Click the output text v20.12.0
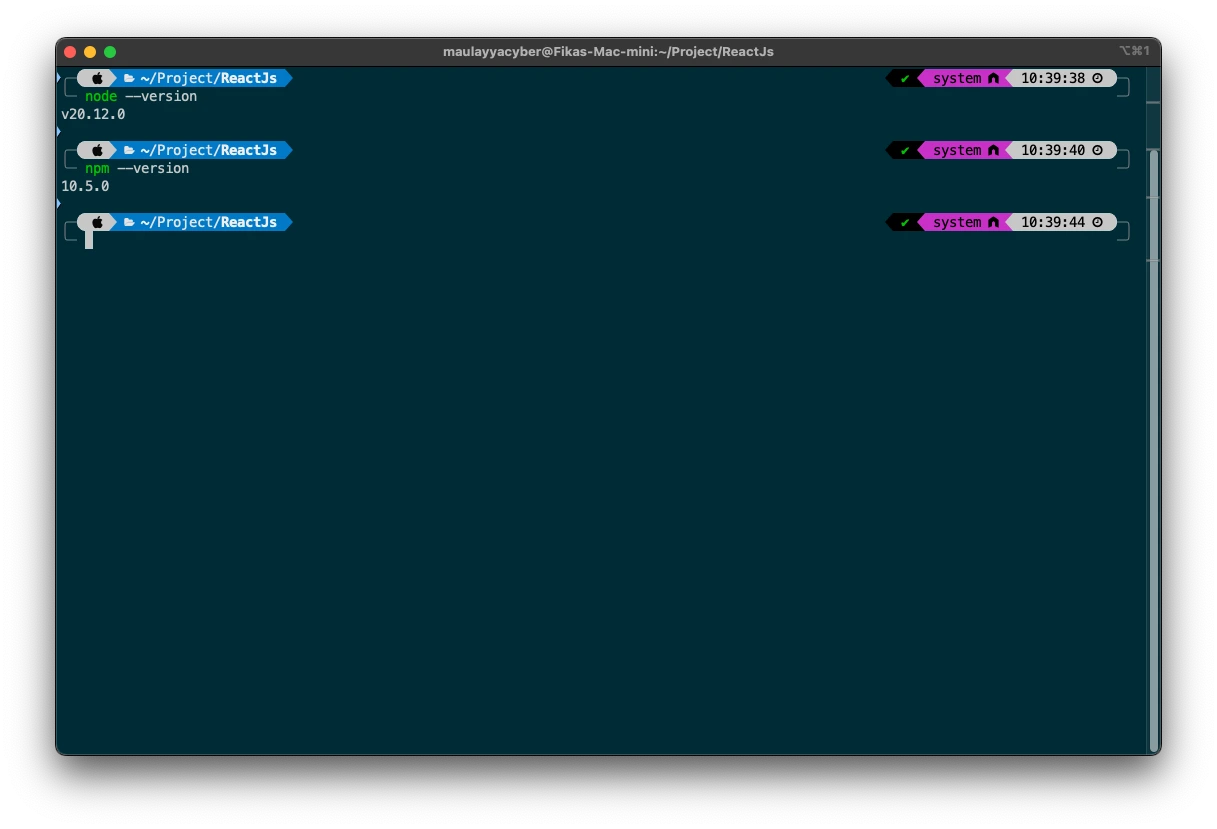 click(x=93, y=114)
